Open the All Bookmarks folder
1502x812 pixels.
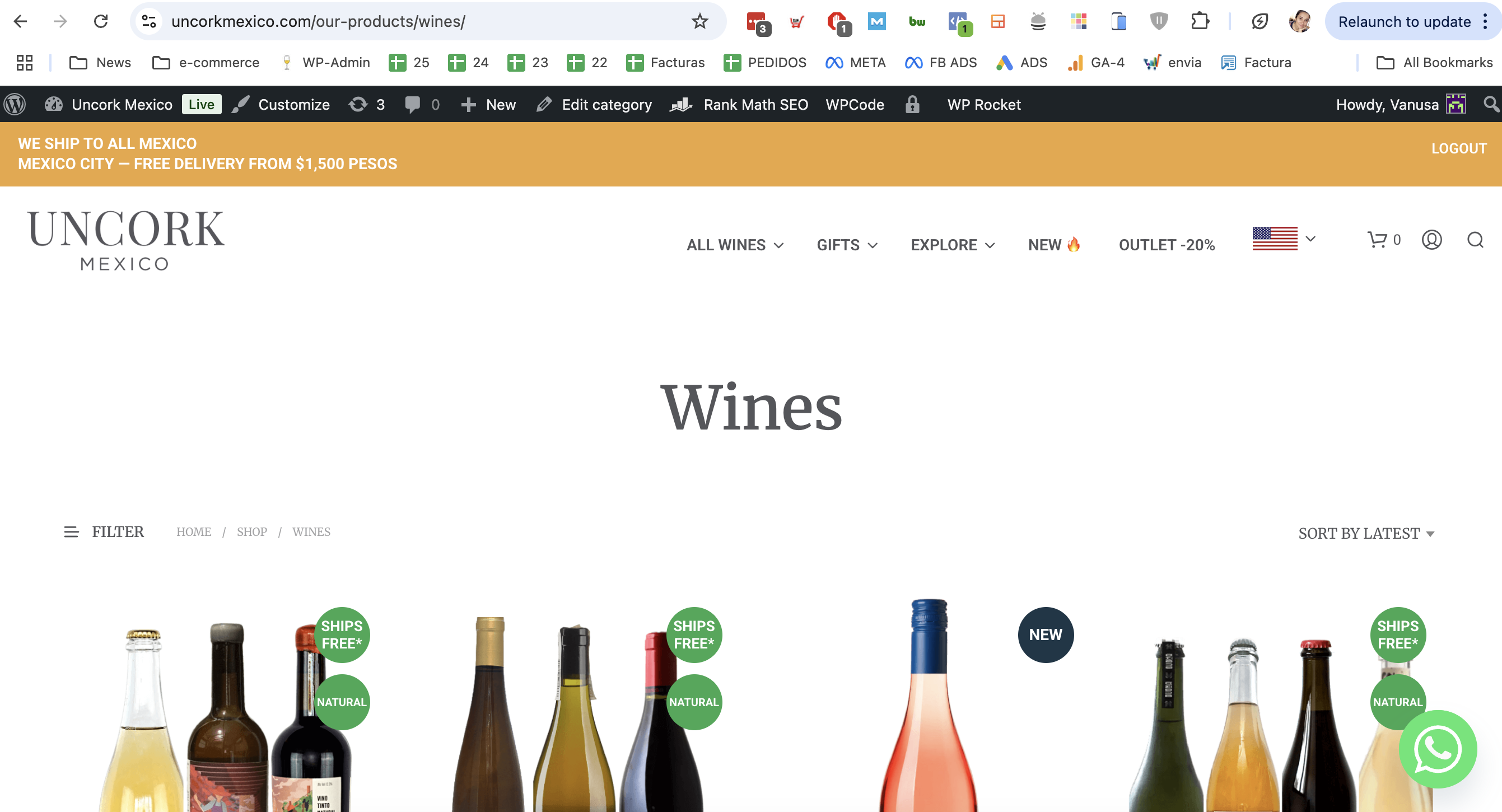[x=1434, y=62]
